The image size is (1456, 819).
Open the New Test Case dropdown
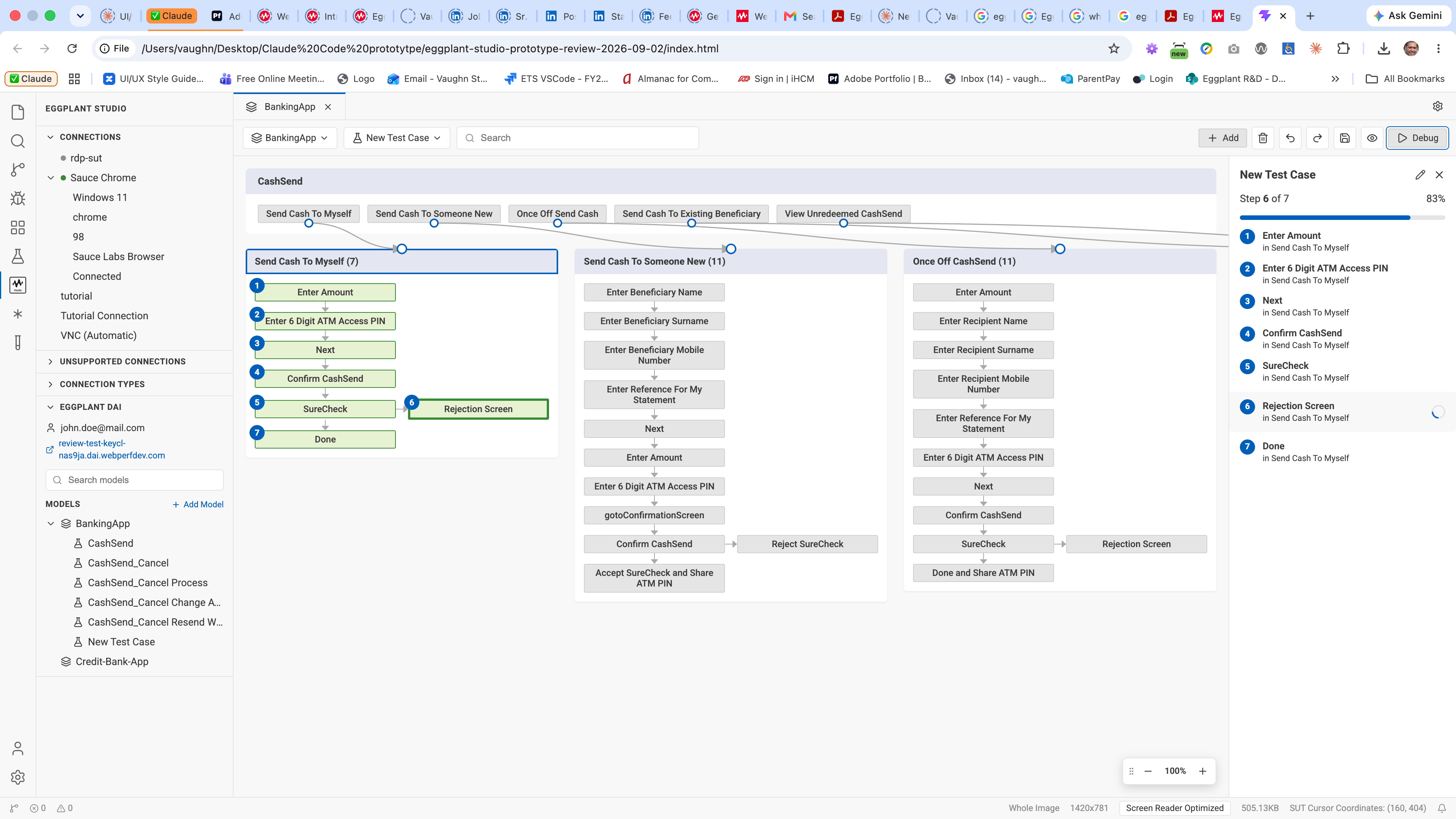click(396, 138)
